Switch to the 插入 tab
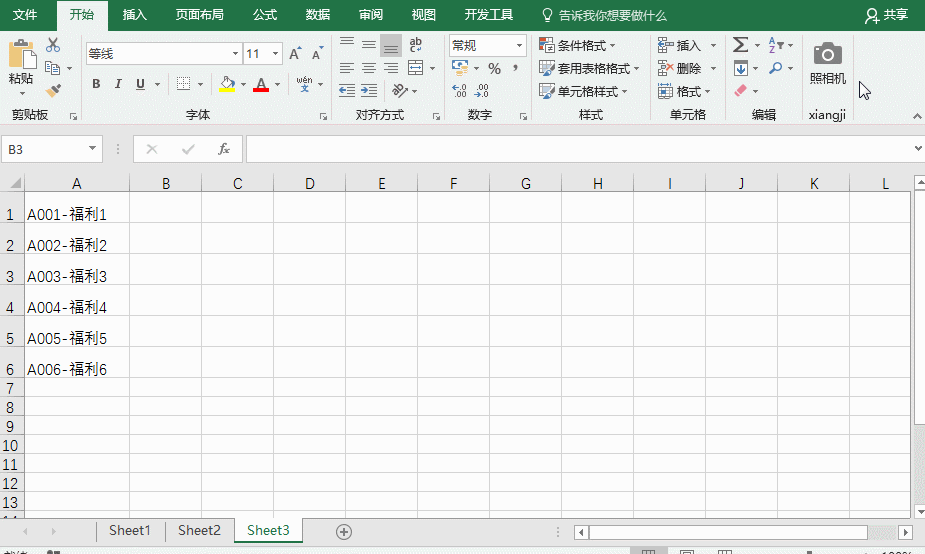The image size is (925, 554). pos(135,15)
